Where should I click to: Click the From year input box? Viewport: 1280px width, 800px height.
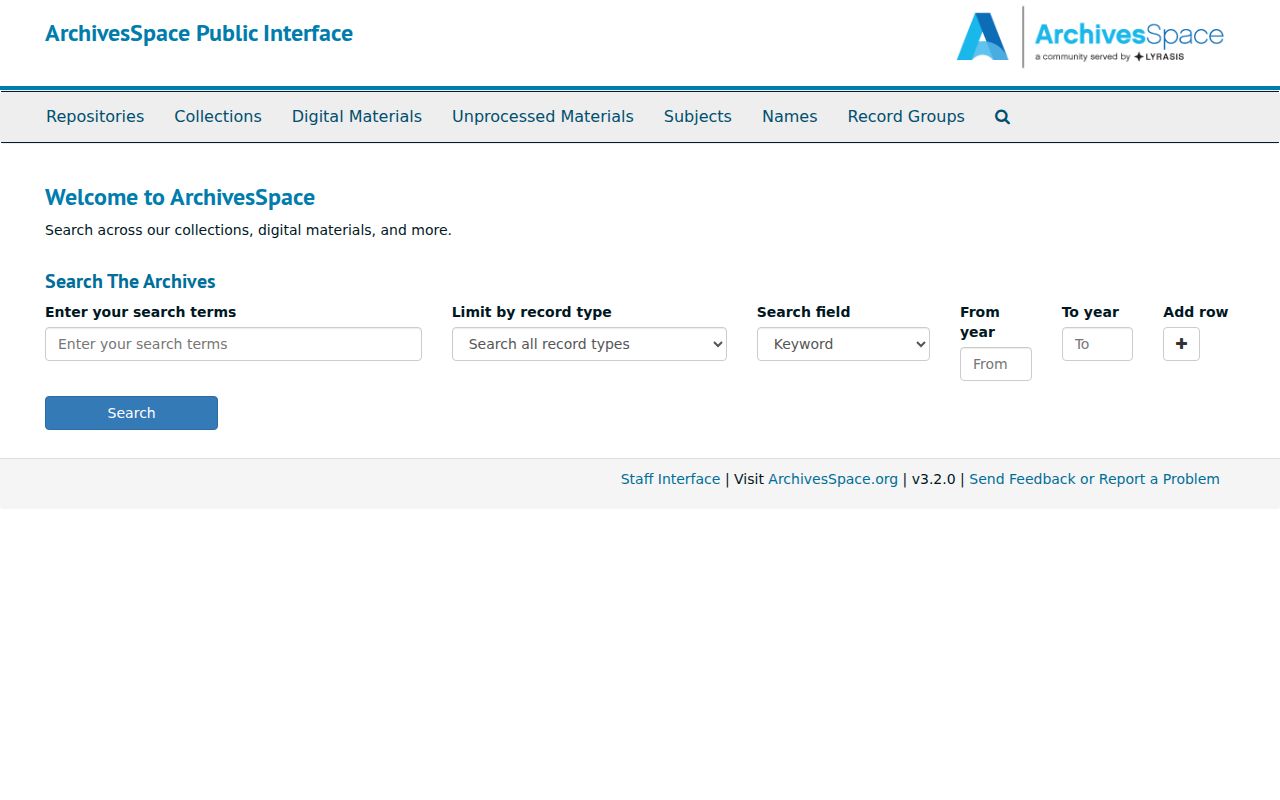point(996,364)
